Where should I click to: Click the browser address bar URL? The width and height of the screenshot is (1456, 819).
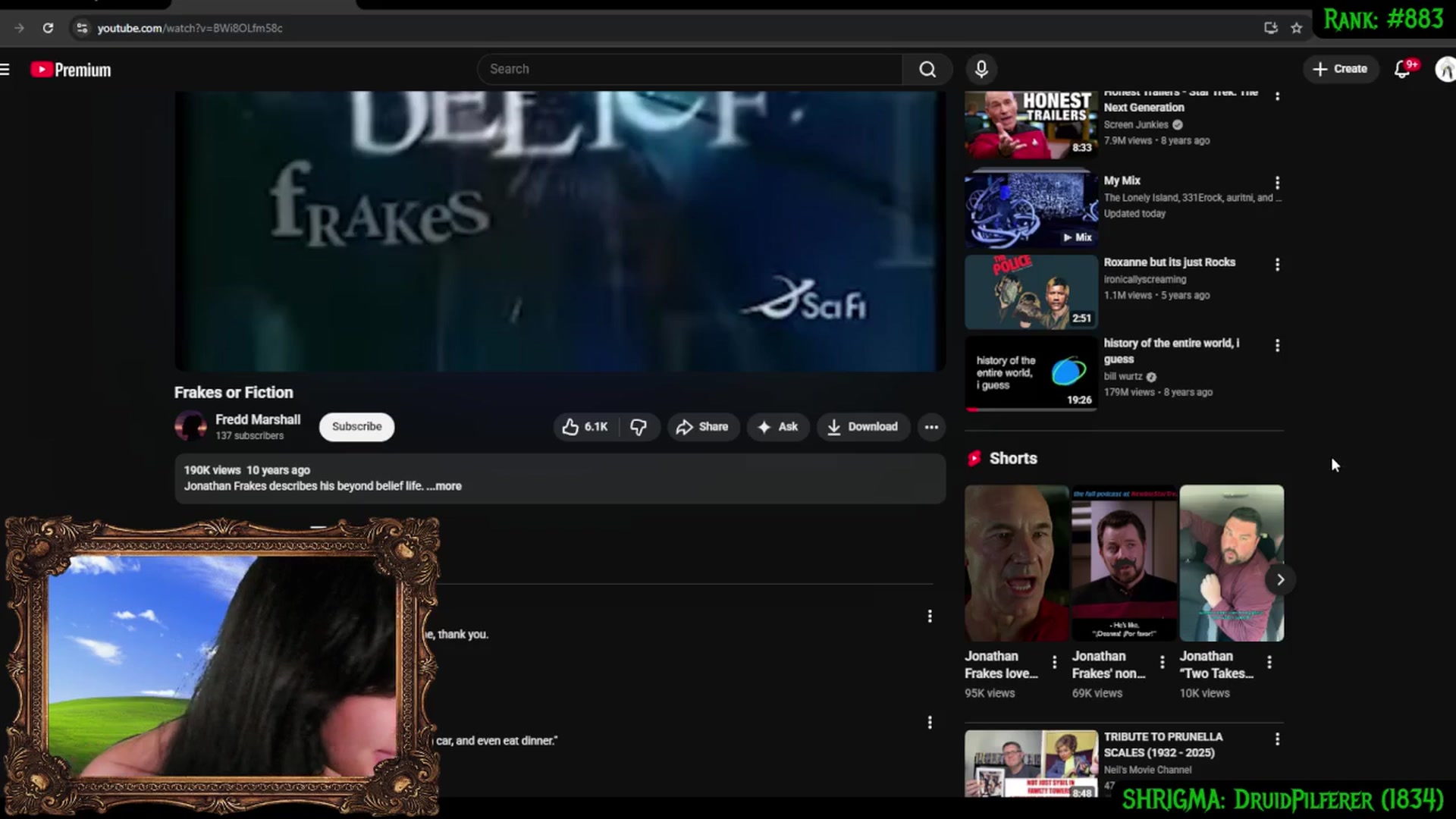(190, 28)
